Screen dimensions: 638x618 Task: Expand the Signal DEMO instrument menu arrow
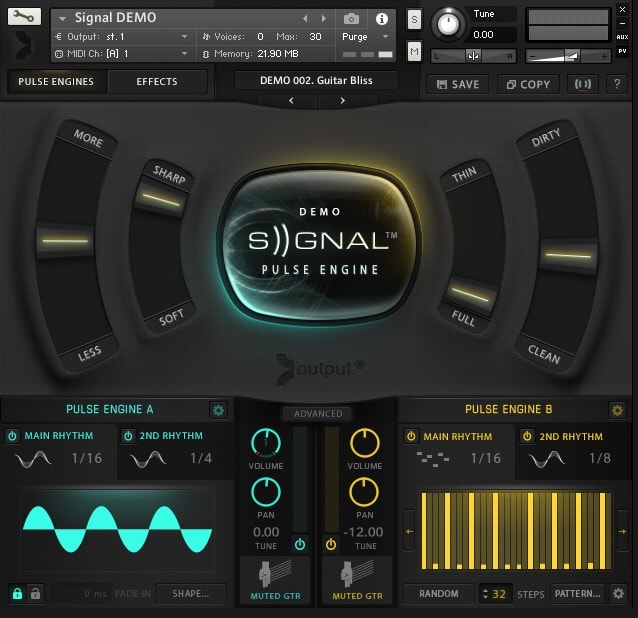tap(62, 19)
